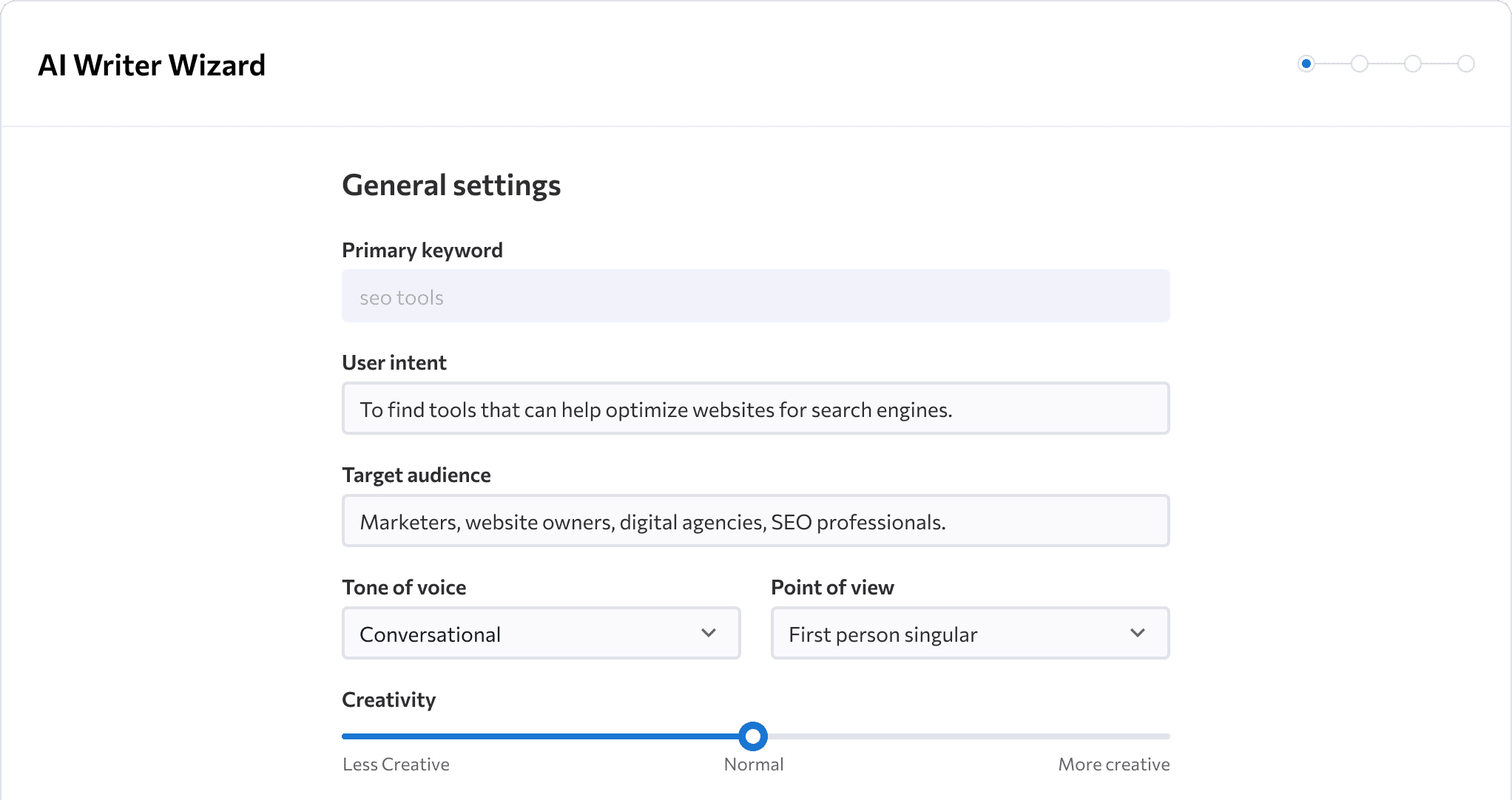Click the More creative slider label
Image resolution: width=1512 pixels, height=800 pixels.
[1114, 765]
